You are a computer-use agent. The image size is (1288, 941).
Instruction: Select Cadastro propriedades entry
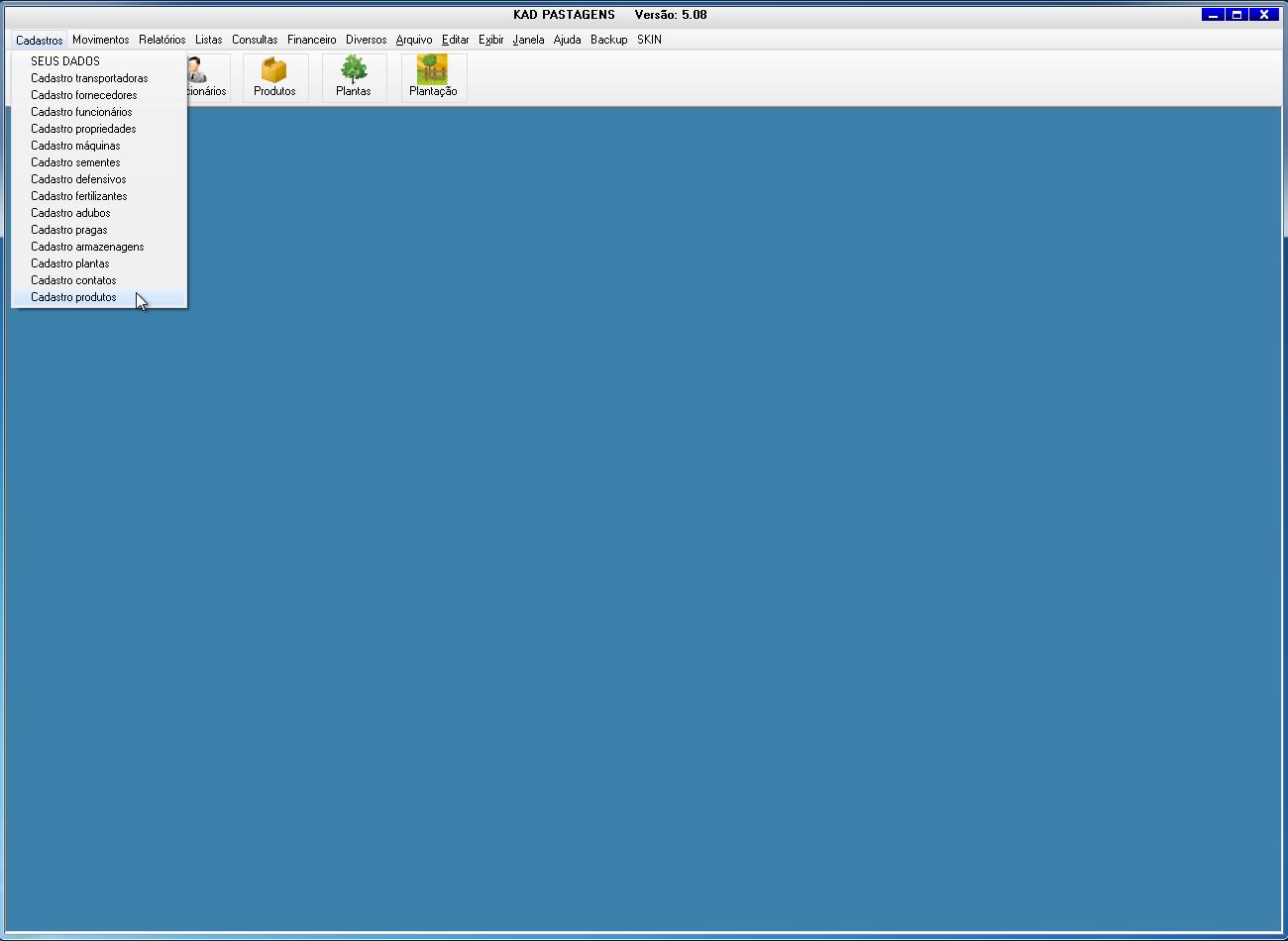99,129
